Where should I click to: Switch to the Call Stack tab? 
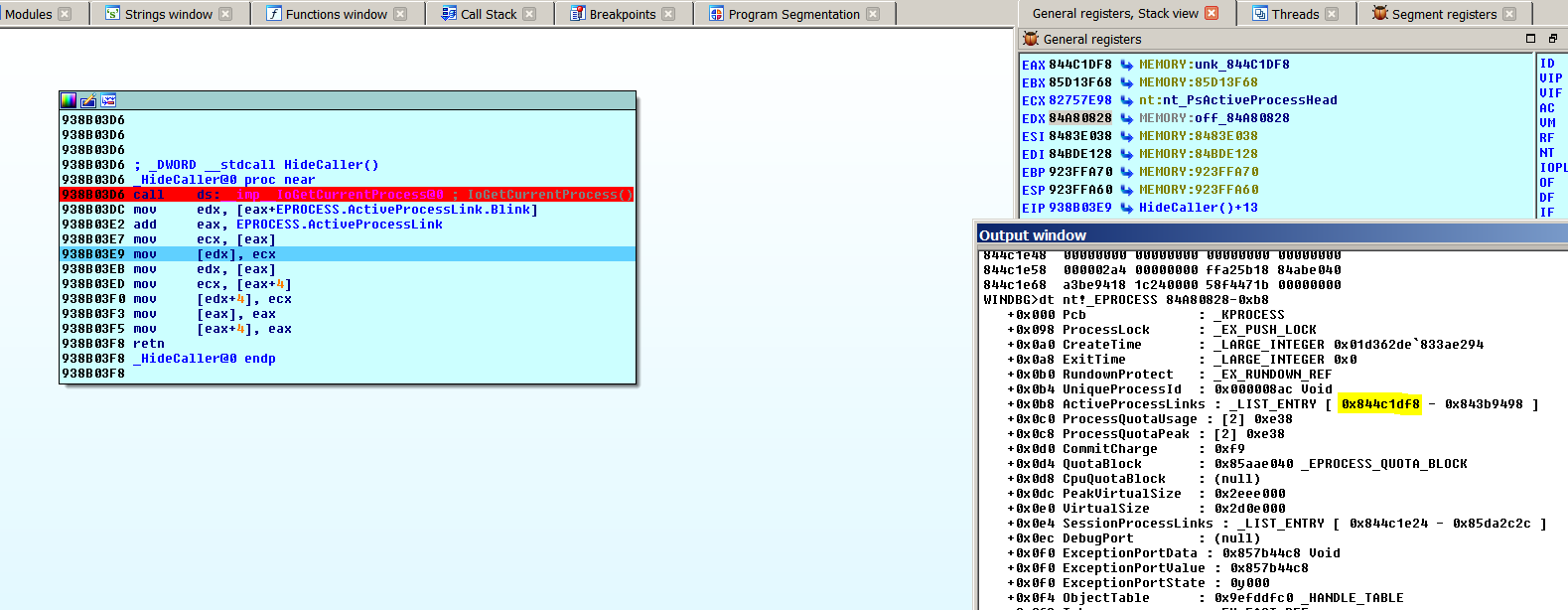coord(488,14)
